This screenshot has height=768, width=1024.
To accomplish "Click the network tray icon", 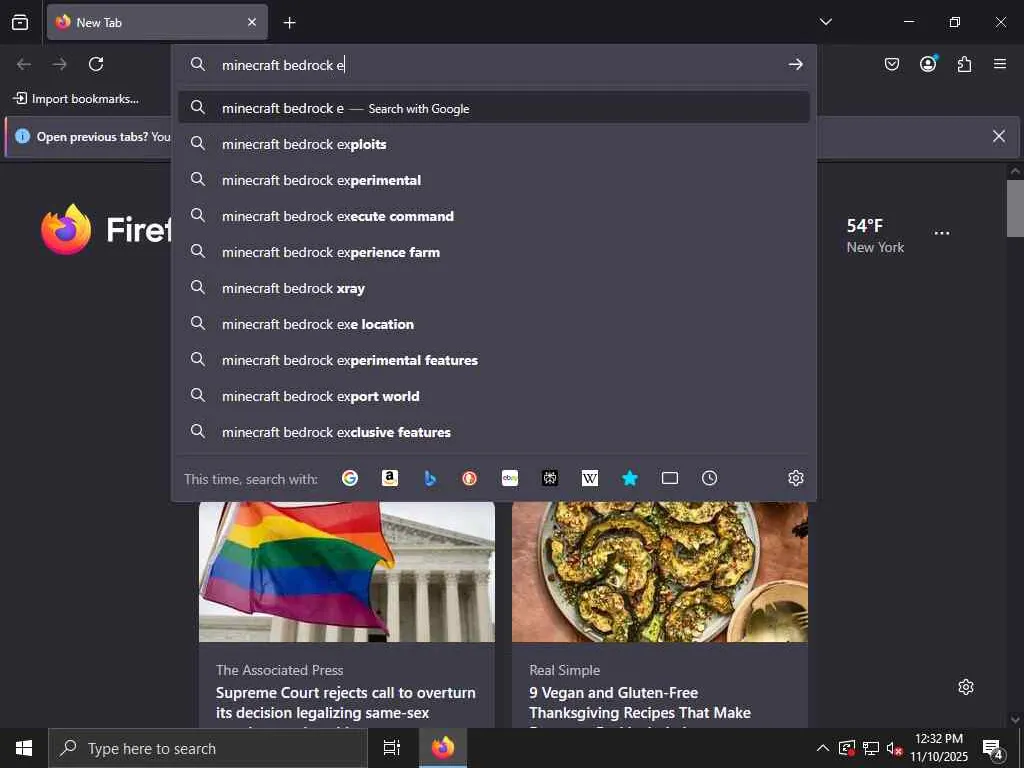I will pos(871,748).
